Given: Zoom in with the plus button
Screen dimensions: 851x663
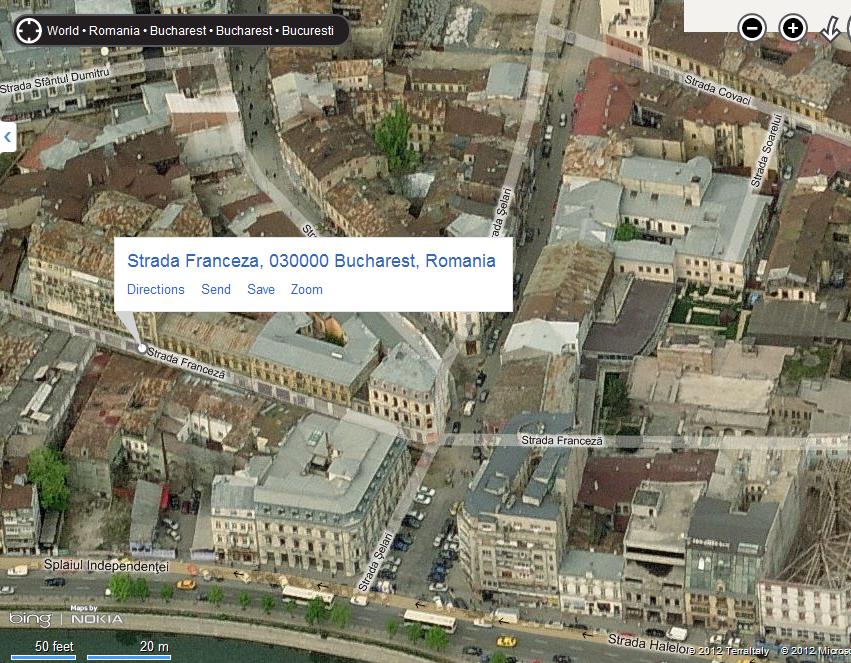Looking at the screenshot, I should pos(793,28).
